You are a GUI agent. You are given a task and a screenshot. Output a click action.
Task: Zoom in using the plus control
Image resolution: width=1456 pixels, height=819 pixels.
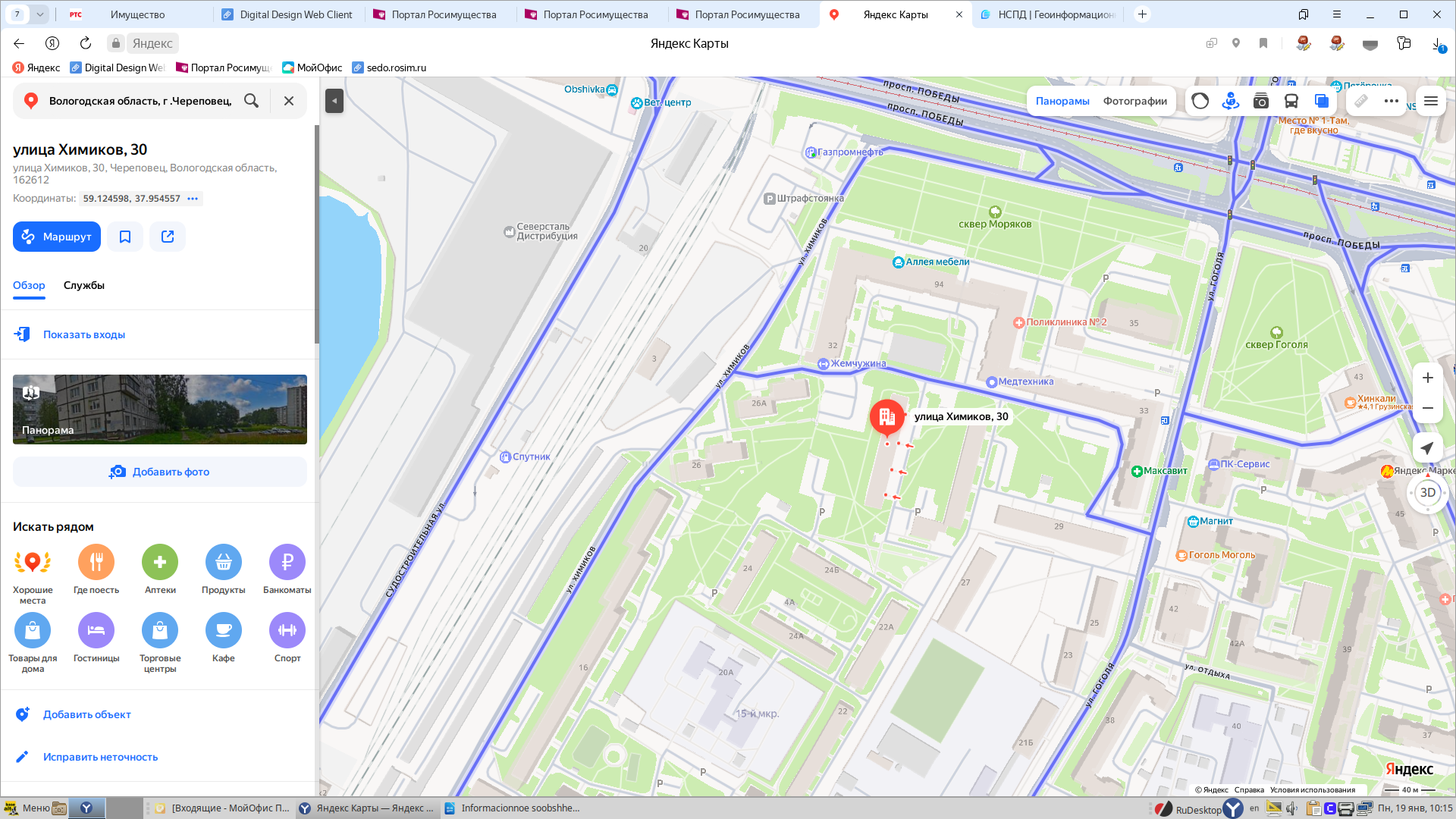[1427, 378]
